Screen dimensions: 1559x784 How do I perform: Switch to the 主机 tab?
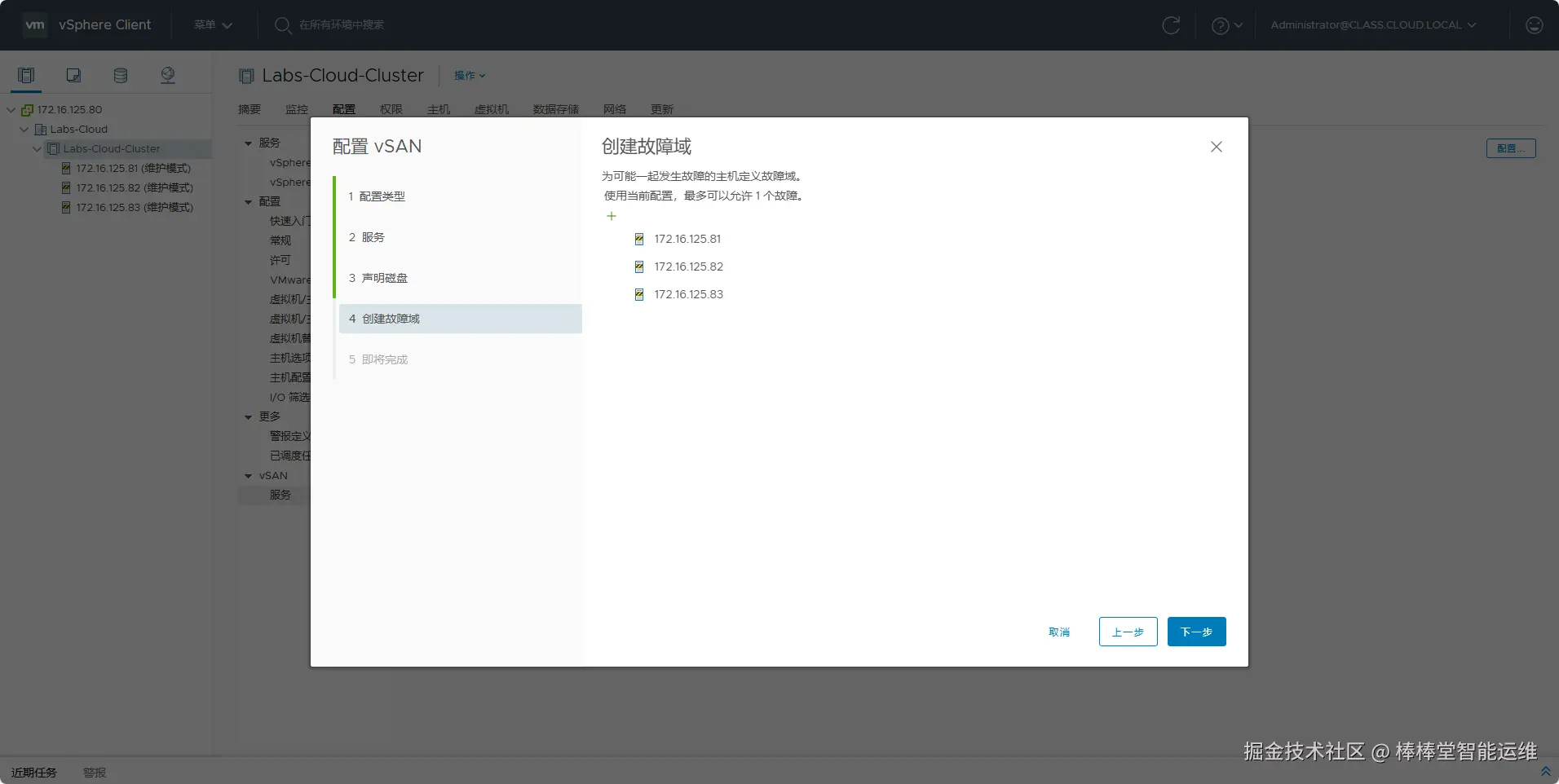pos(439,109)
